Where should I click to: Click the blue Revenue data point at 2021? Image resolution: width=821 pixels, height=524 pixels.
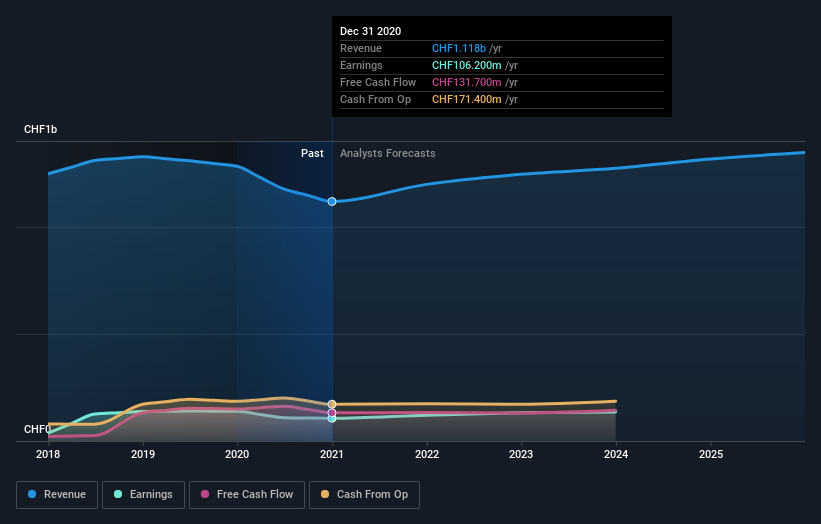[332, 202]
